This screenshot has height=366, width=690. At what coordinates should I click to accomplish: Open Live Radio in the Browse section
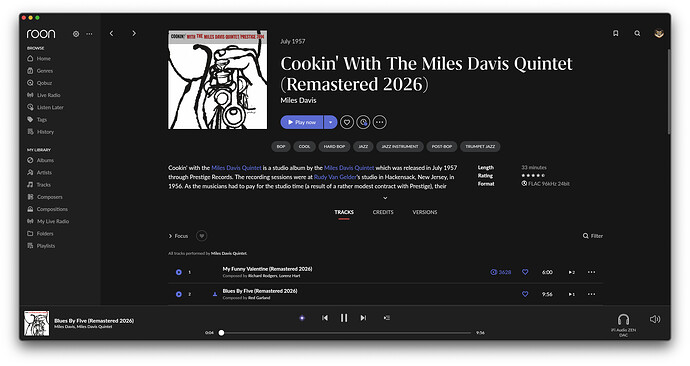(x=44, y=95)
